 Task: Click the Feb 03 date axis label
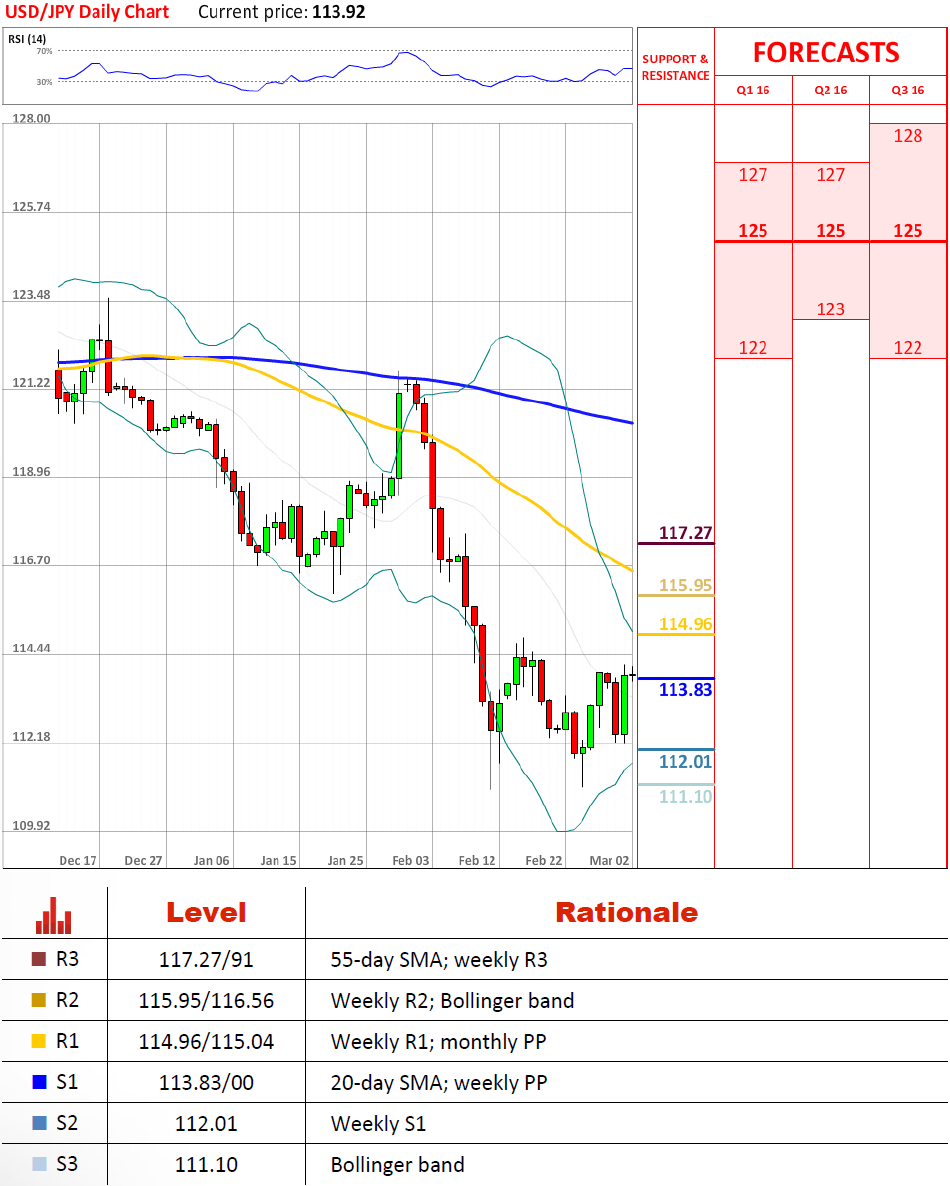(x=411, y=861)
